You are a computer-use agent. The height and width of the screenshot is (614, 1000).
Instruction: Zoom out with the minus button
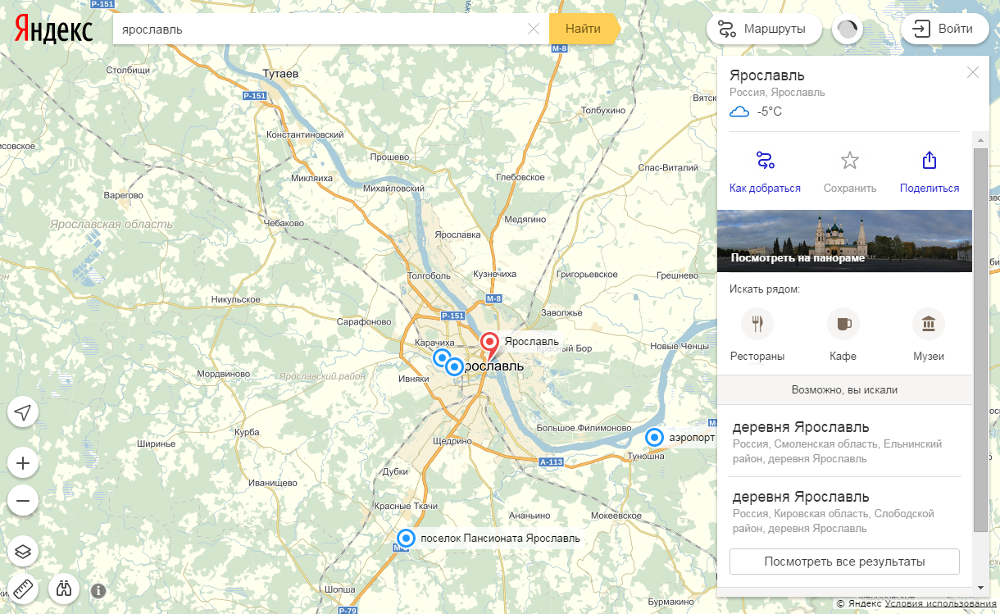pyautogui.click(x=23, y=501)
